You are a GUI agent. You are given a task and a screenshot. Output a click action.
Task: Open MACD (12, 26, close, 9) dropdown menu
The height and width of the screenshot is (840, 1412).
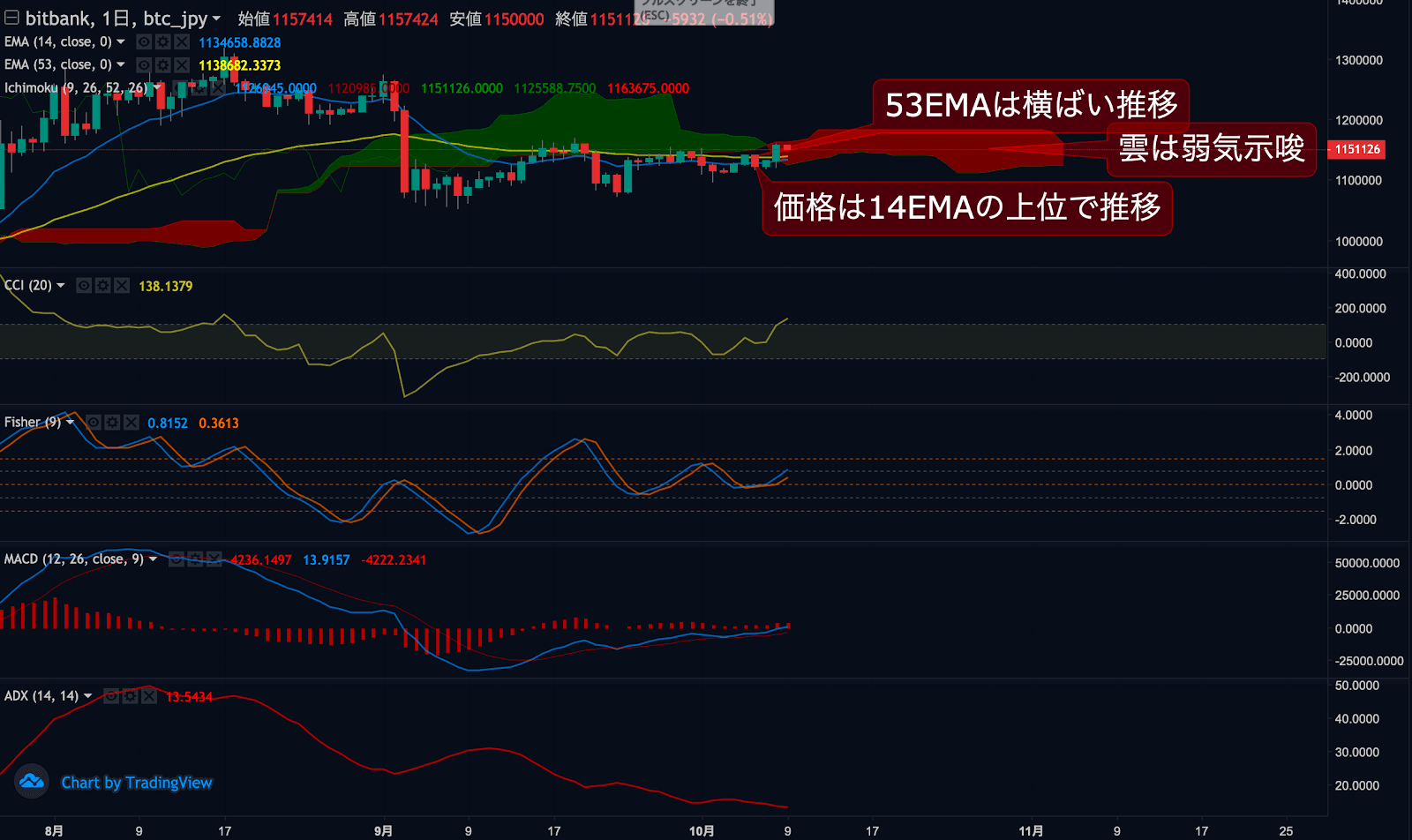click(153, 559)
